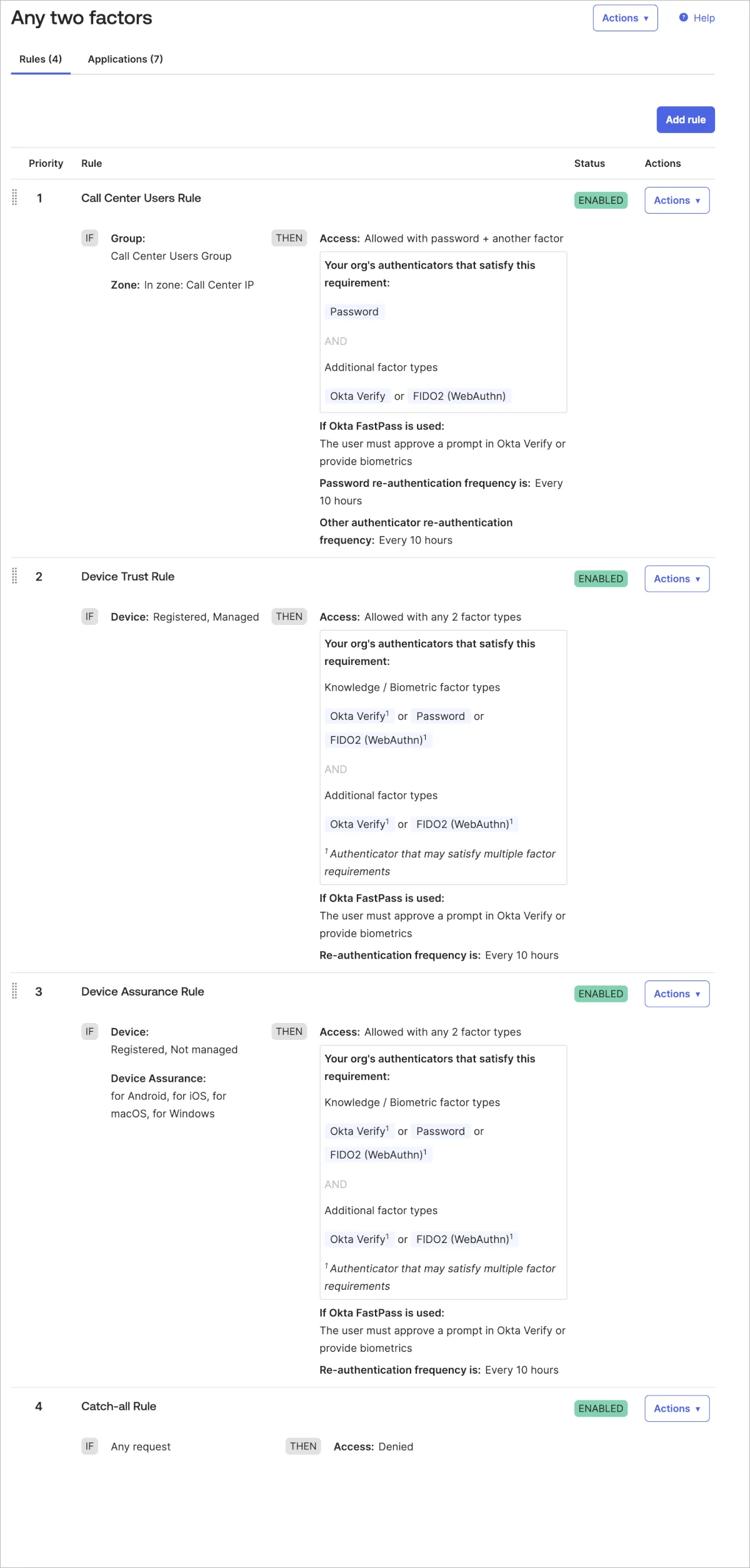Open the policy-level Actions dropdown at top
Screen dimensions: 750x1568
625,18
